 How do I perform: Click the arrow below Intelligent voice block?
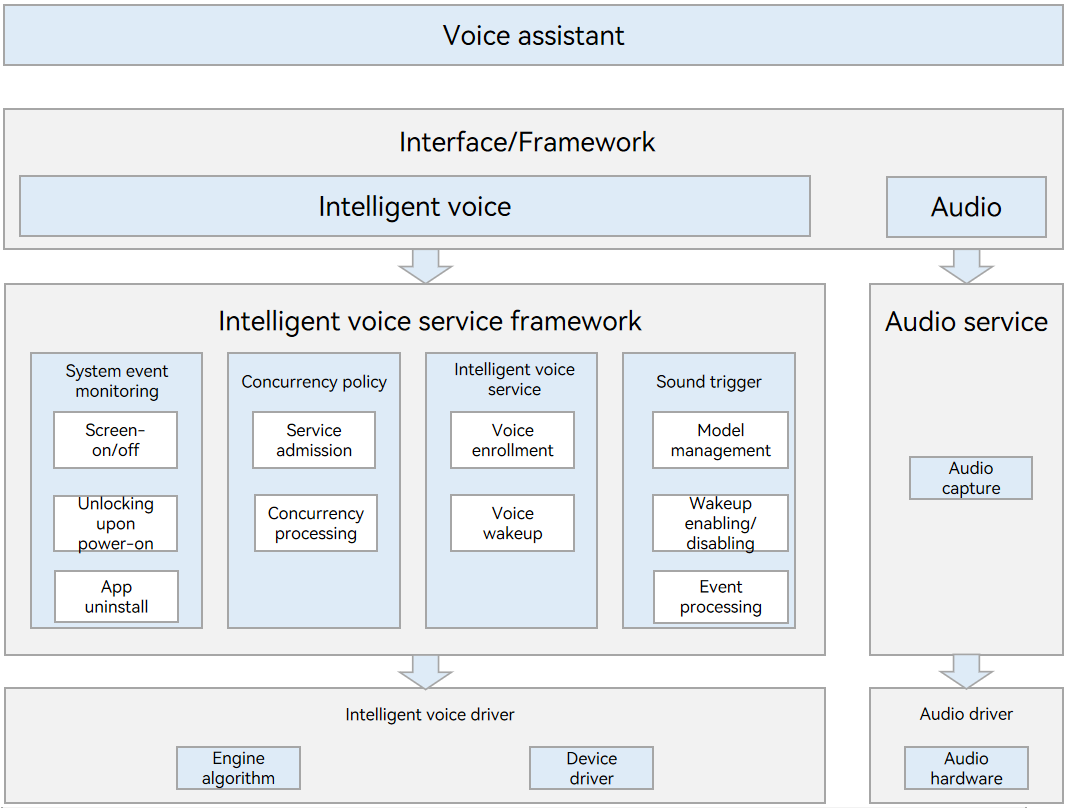click(425, 266)
